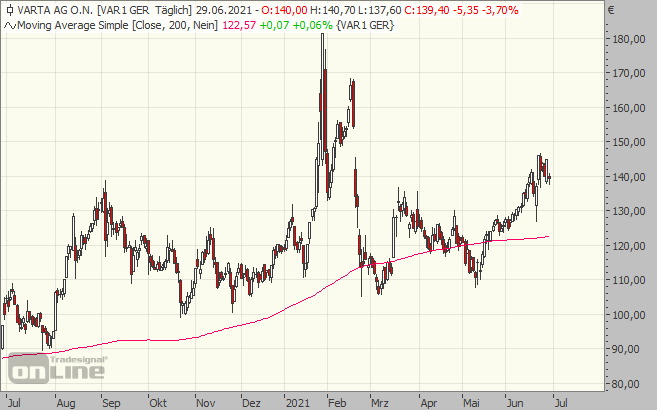This screenshot has height=410, width=657.
Task: Click the high value 'H:140,70'
Action: tap(332, 10)
